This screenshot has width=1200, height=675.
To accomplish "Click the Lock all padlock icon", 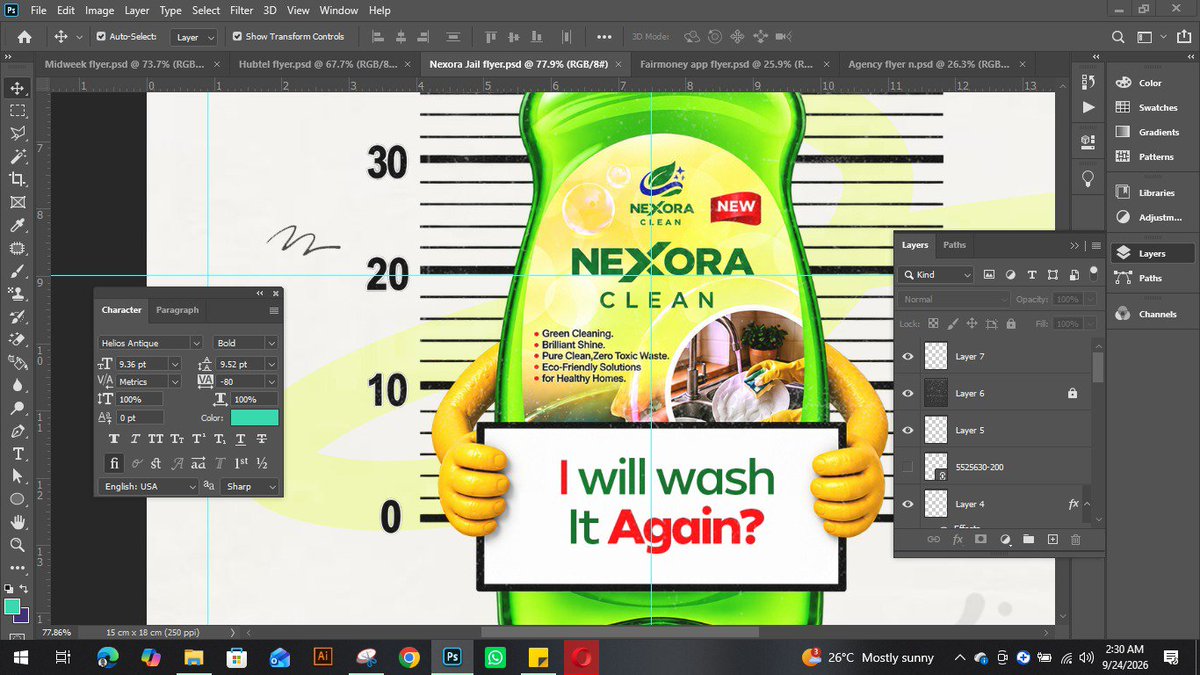I will click(x=1011, y=324).
